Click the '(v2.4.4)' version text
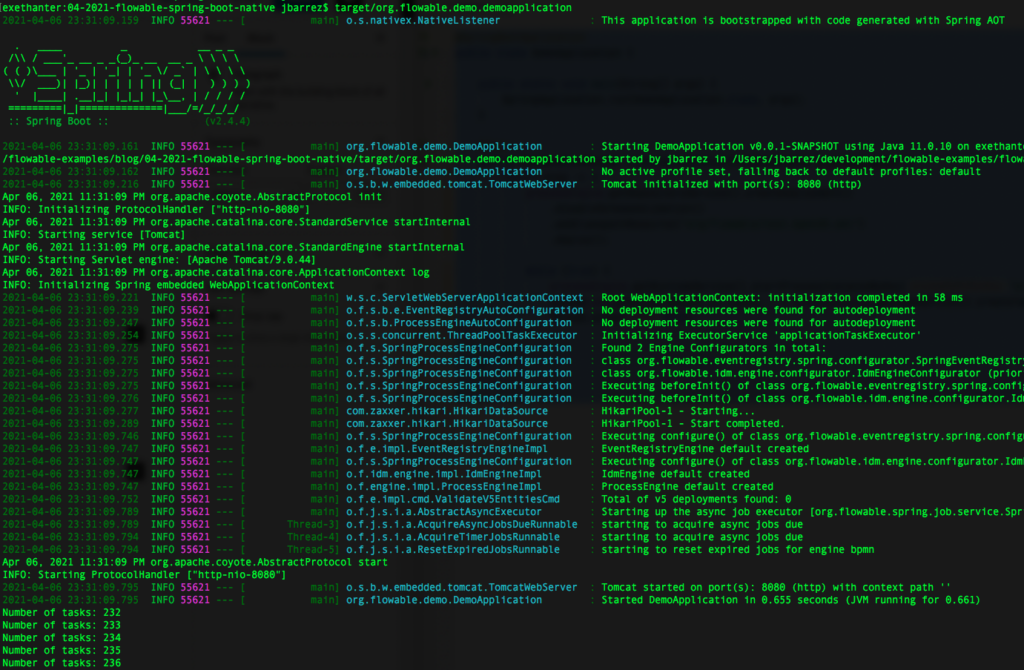Screen dimensions: 1024x670 click(227, 121)
